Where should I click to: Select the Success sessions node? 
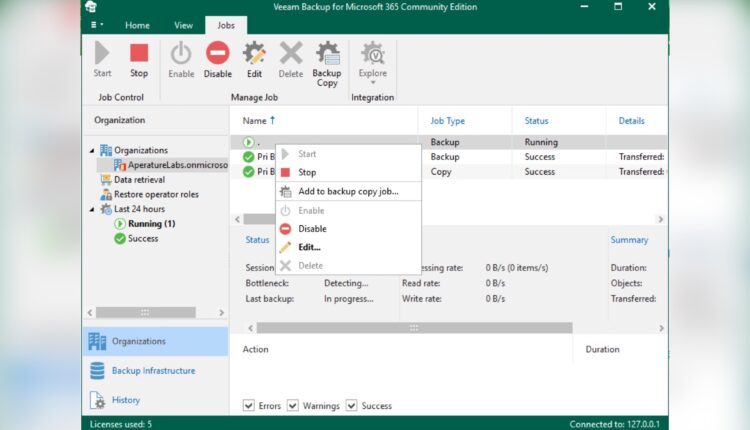click(136, 238)
